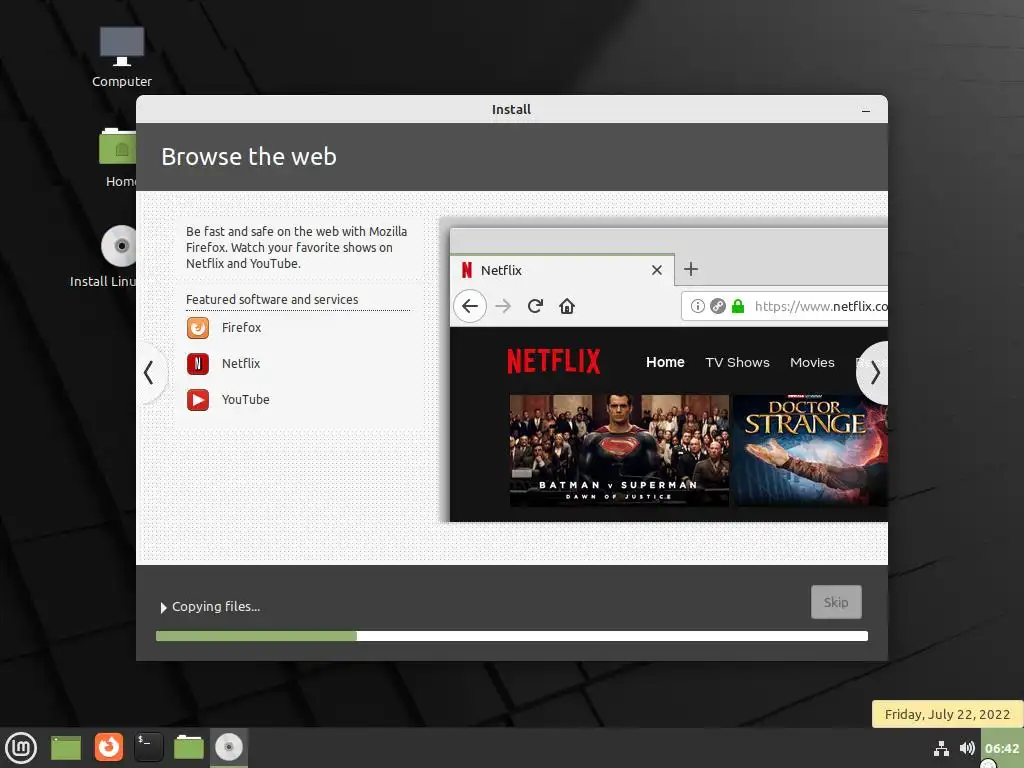Open the file manager from the panel
Screen dimensions: 1024x768
[x=189, y=747]
